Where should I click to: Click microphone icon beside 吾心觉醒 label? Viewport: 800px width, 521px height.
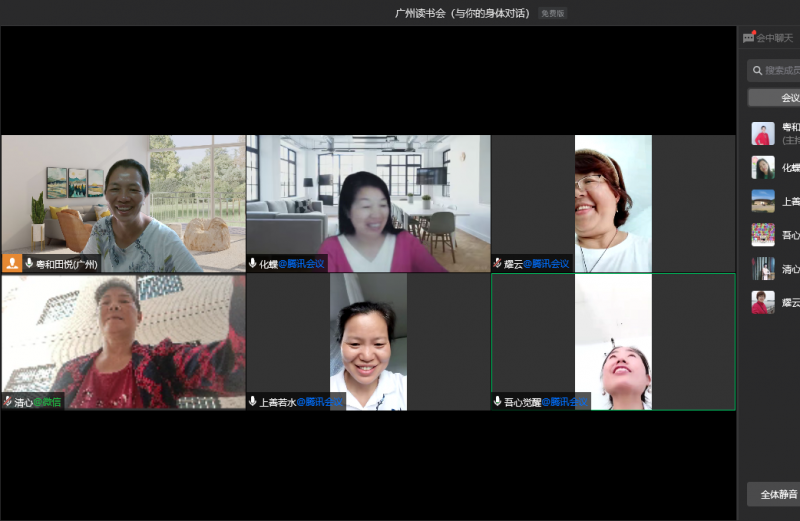pyautogui.click(x=497, y=402)
